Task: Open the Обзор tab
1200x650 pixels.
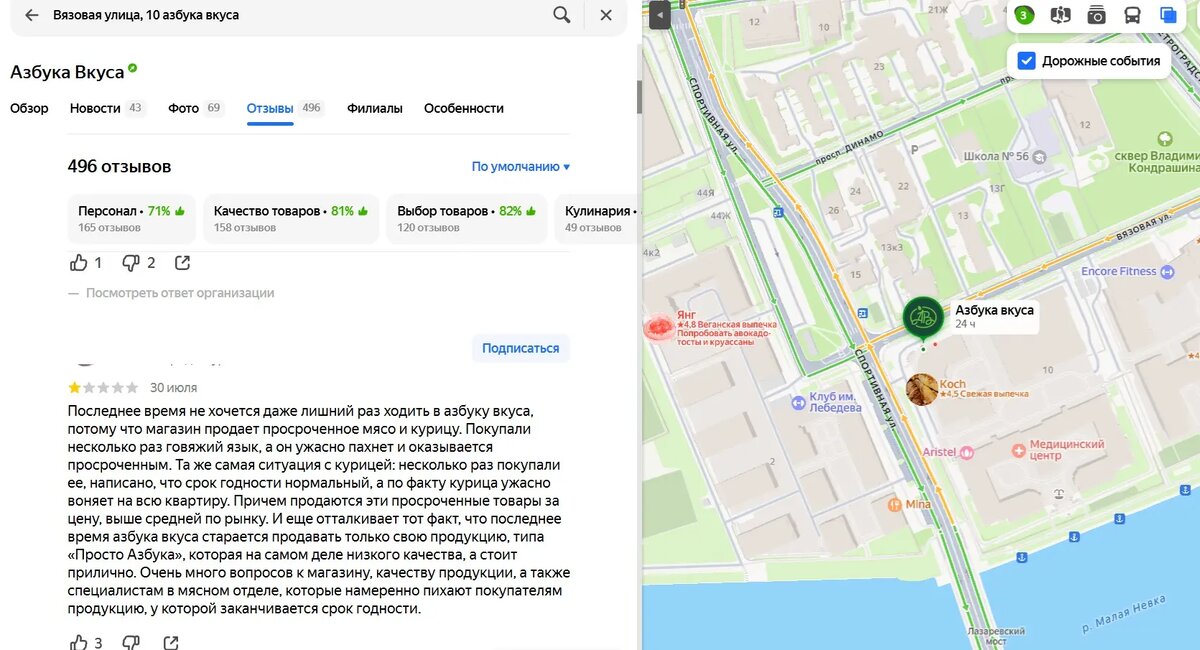Action: (29, 108)
